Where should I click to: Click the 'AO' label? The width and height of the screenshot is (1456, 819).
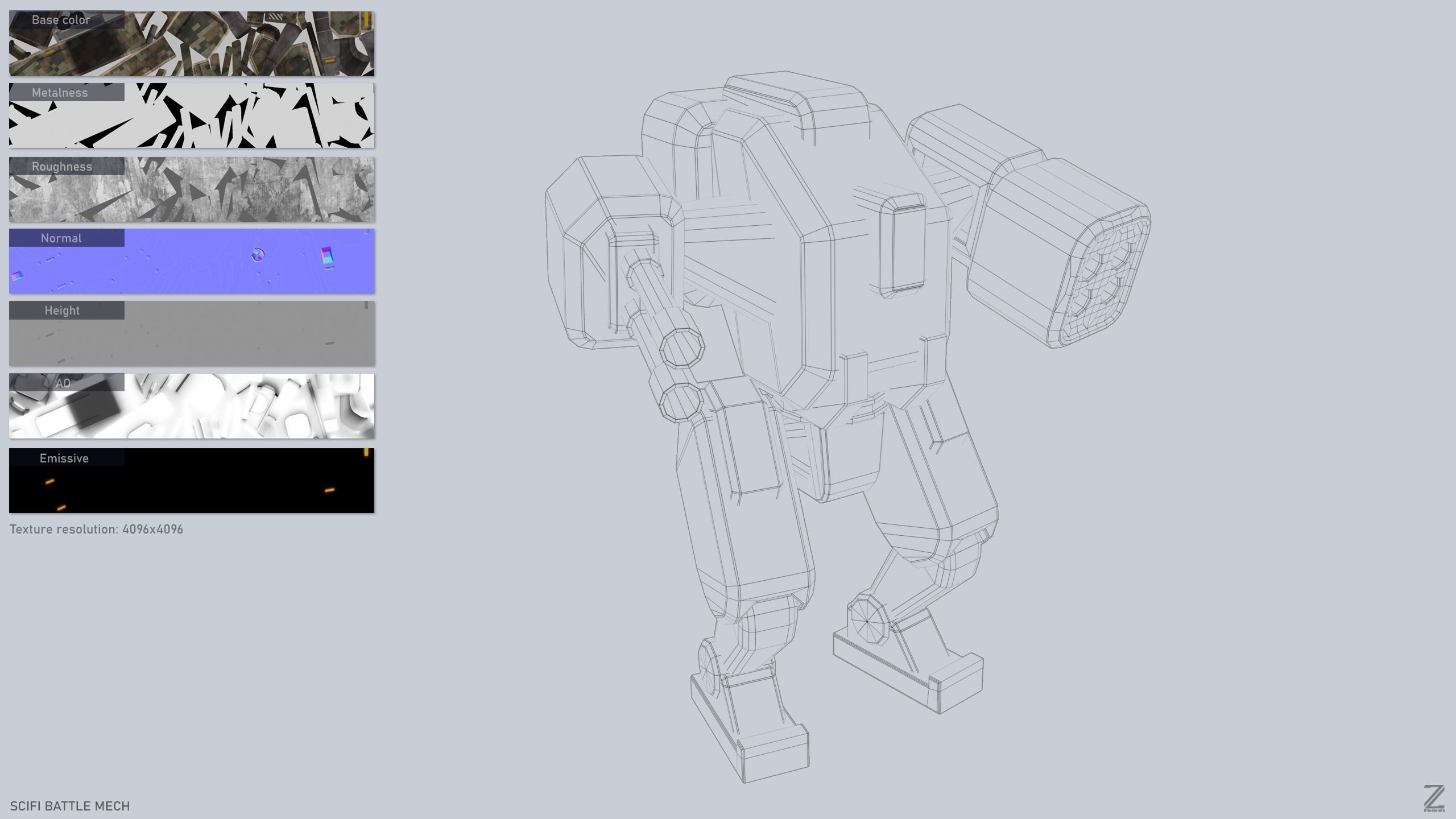(63, 383)
